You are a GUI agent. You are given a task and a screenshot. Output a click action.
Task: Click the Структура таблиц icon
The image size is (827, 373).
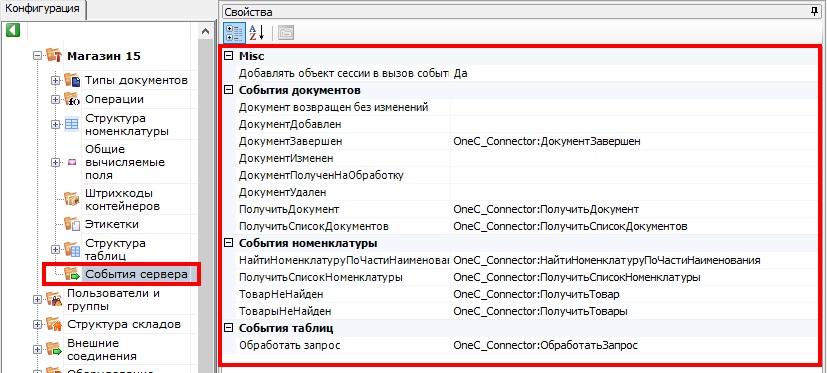pyautogui.click(x=72, y=250)
